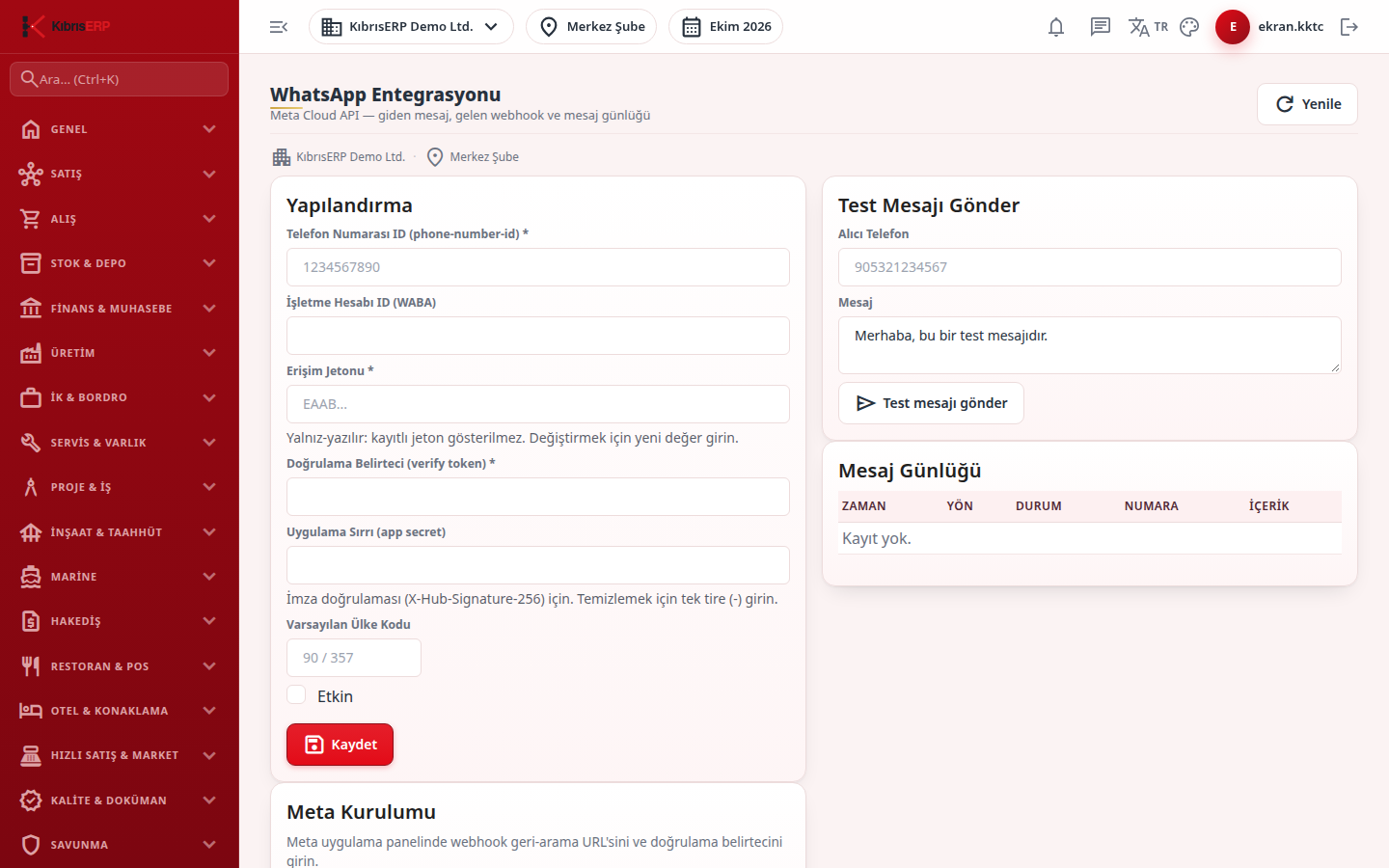Enable the Etkin checkbox

click(x=296, y=695)
